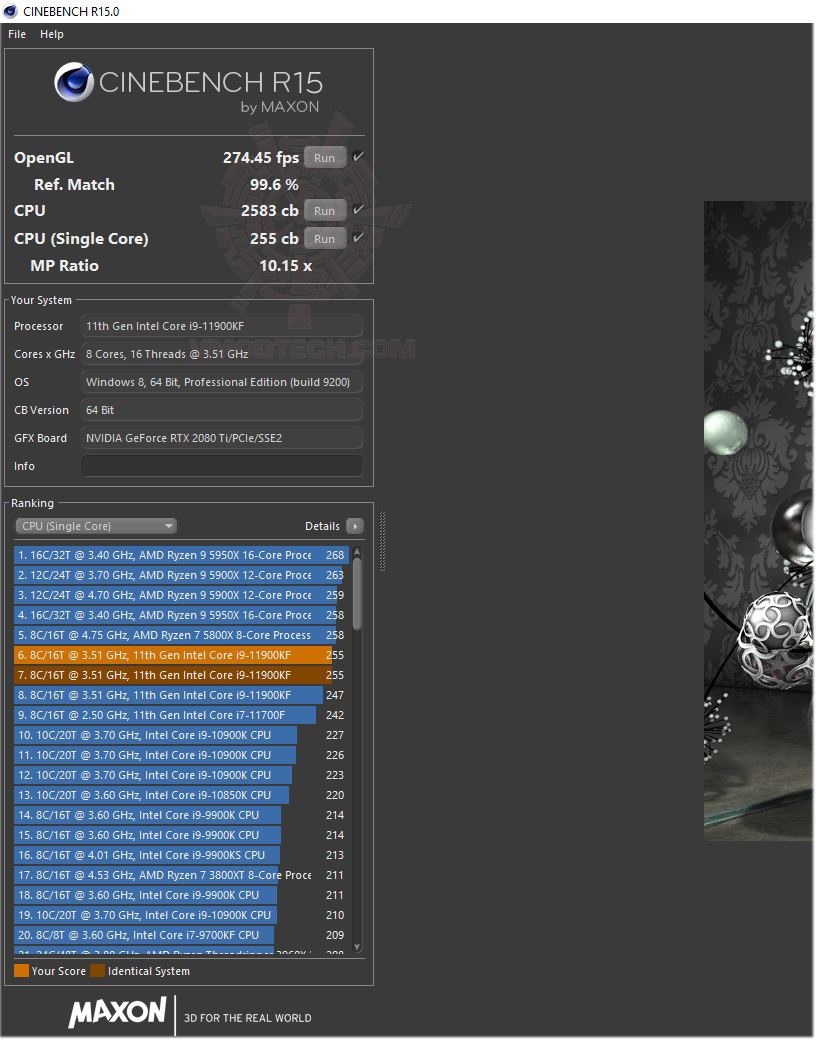Select ranking row 5 Ryzen 7 5800X

[180, 635]
